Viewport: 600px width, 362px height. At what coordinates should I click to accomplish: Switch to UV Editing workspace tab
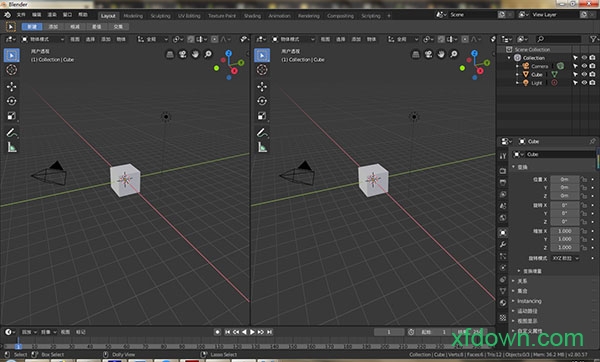coord(189,16)
